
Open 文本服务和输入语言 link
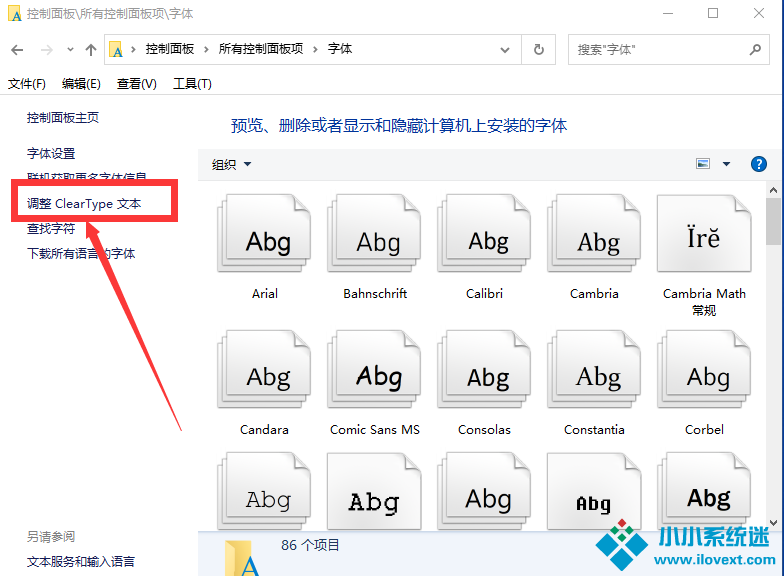coord(81,562)
